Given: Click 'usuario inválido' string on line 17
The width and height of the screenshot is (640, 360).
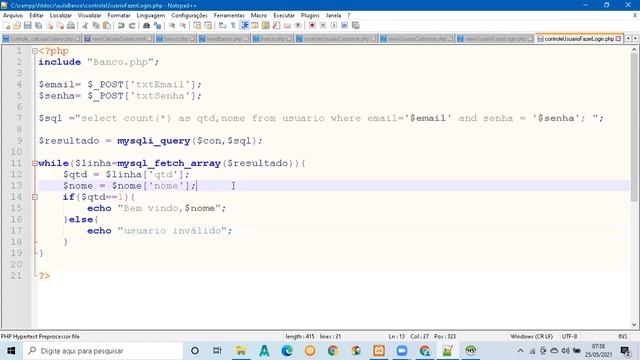Looking at the screenshot, I should tap(172, 231).
